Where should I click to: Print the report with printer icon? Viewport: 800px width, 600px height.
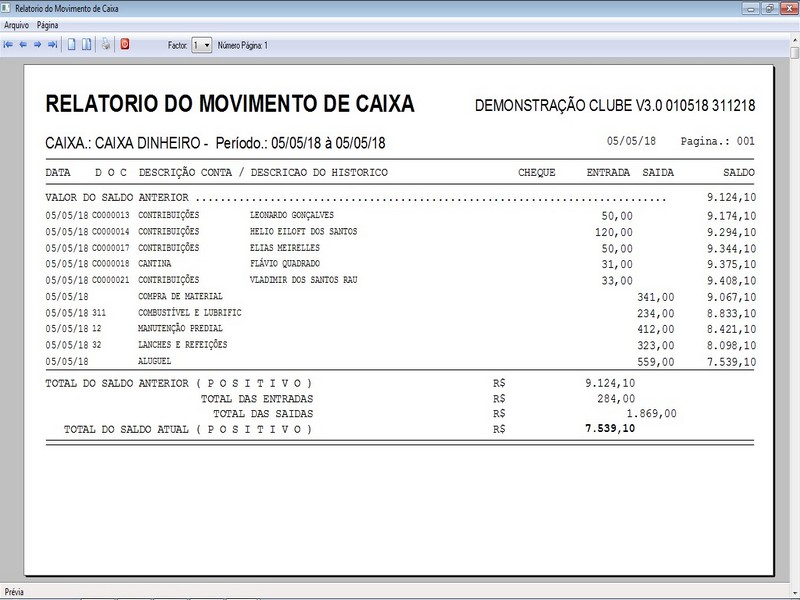point(106,44)
